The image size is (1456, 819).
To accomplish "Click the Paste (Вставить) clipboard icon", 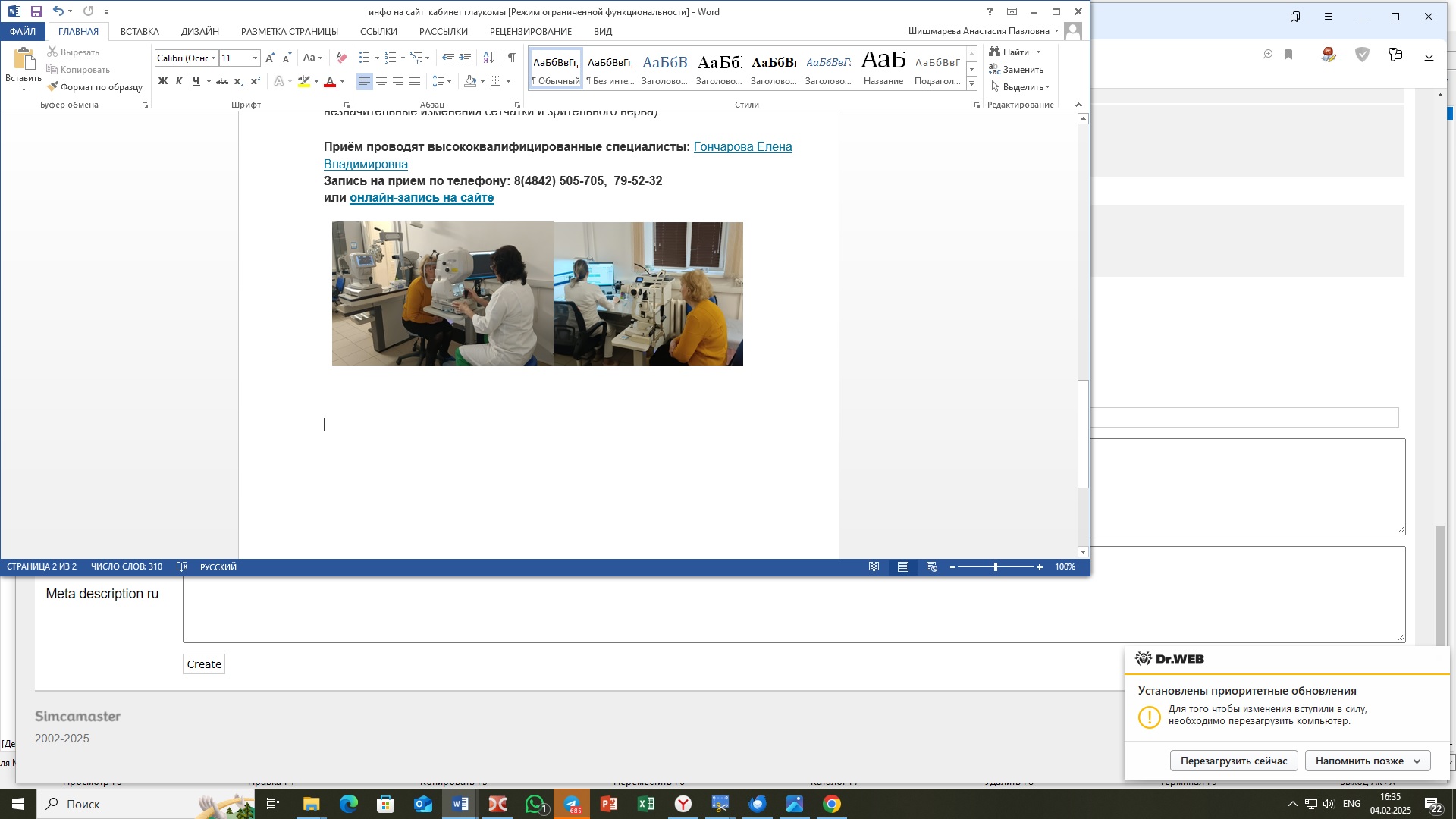I will pyautogui.click(x=24, y=59).
